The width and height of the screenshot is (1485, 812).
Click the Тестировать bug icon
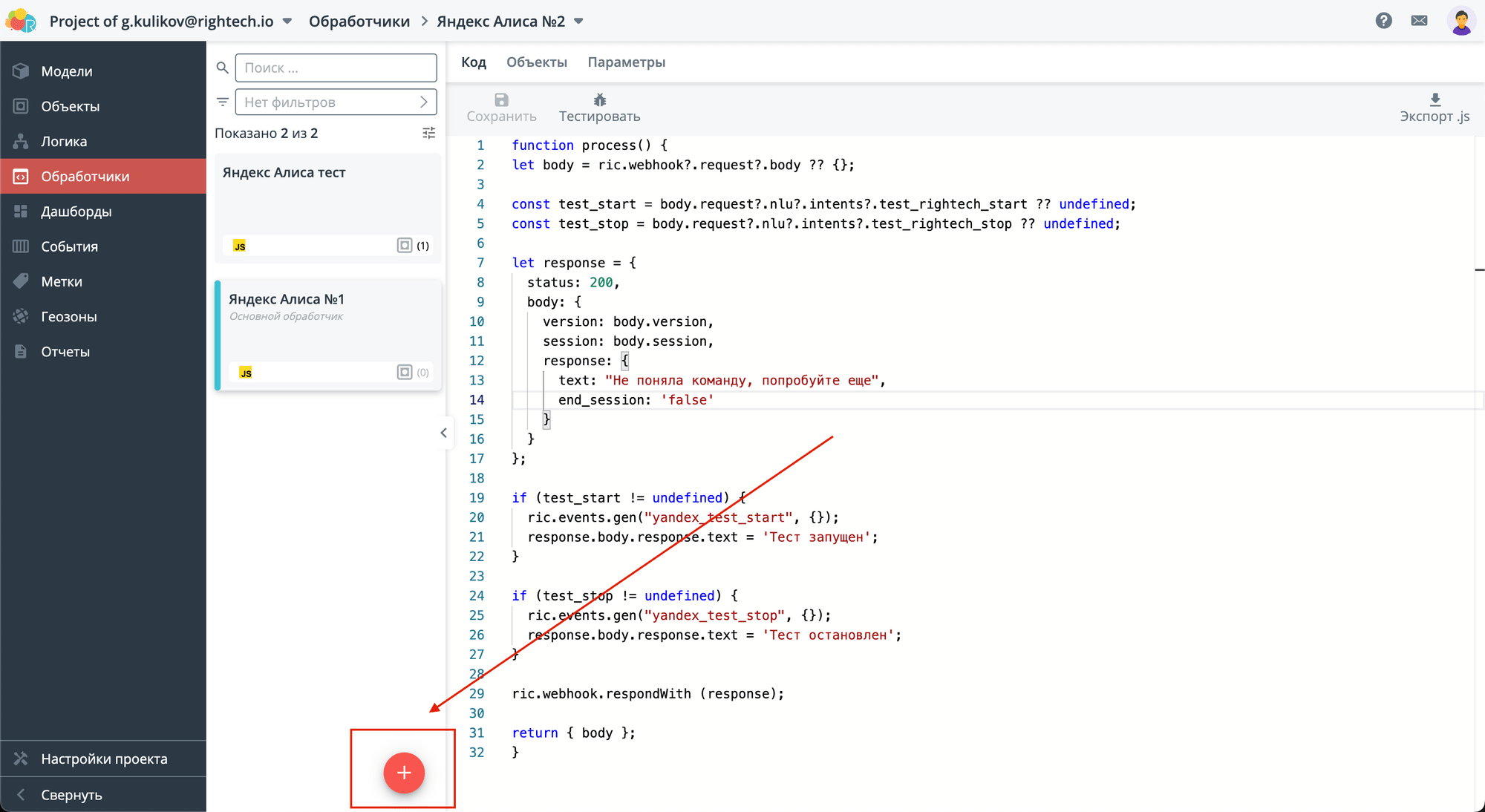pos(600,99)
